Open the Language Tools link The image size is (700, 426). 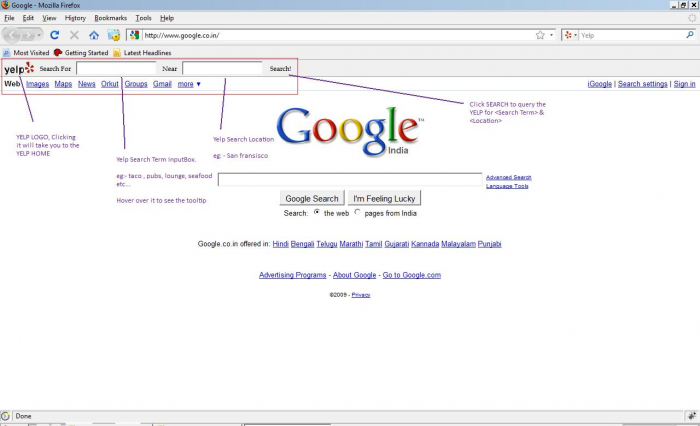507,186
